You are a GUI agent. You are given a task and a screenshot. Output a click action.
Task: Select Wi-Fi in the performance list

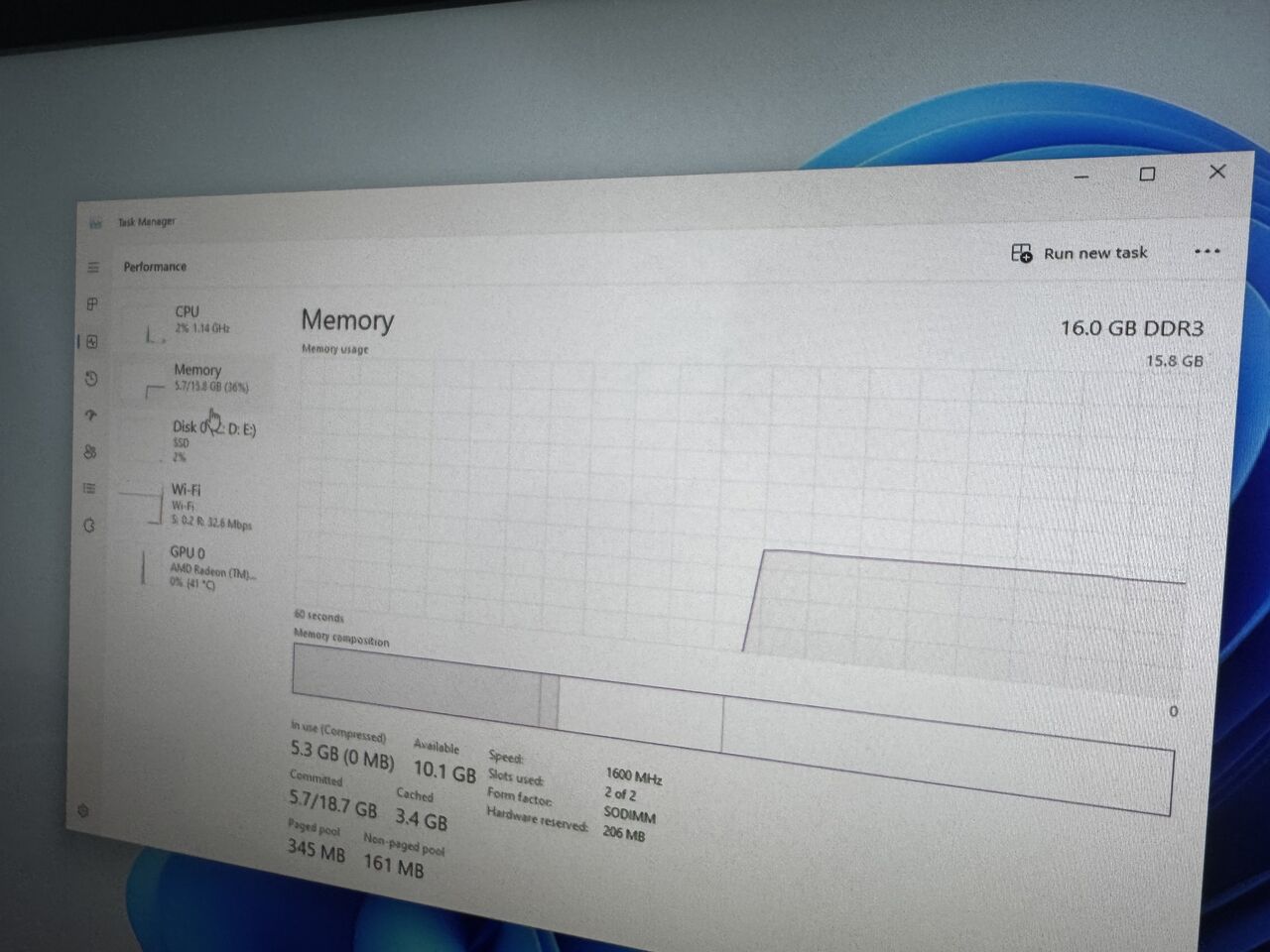pos(190,505)
